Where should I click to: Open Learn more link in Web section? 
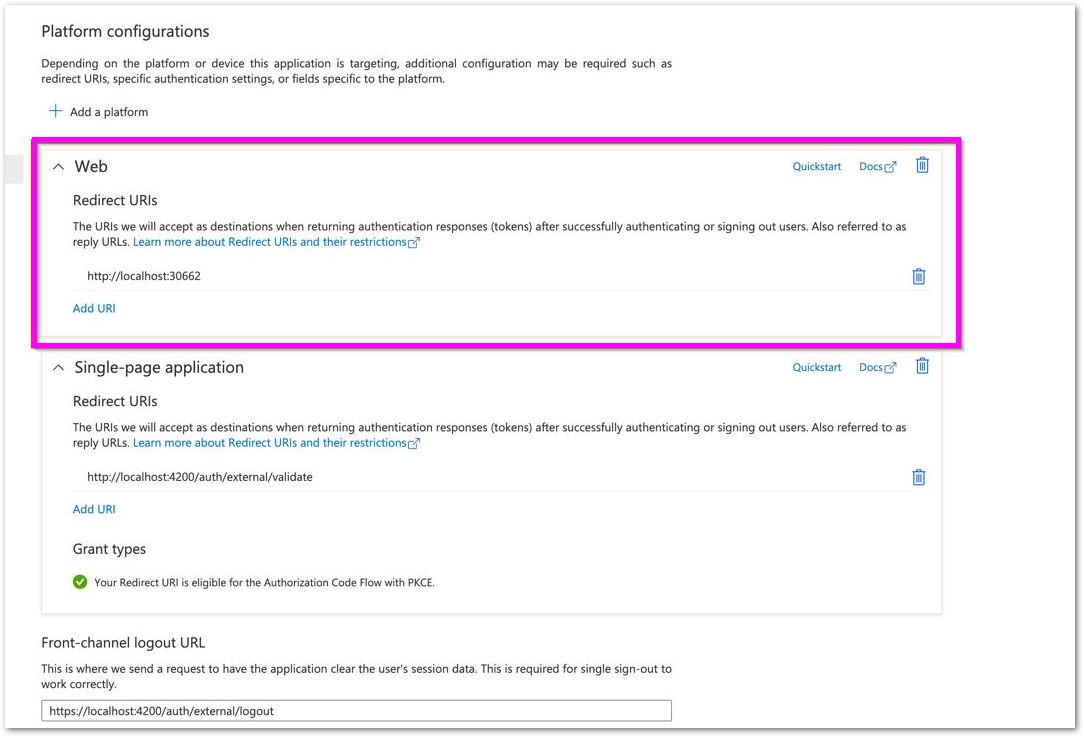(276, 242)
